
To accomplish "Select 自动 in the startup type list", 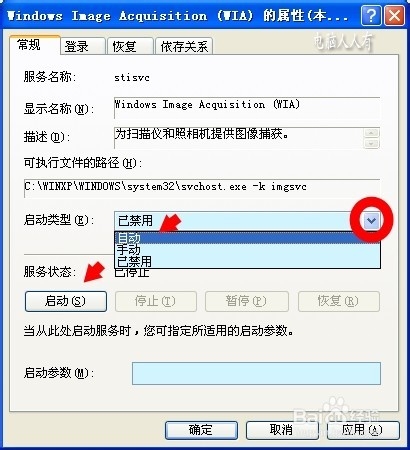I will pyautogui.click(x=247, y=238).
